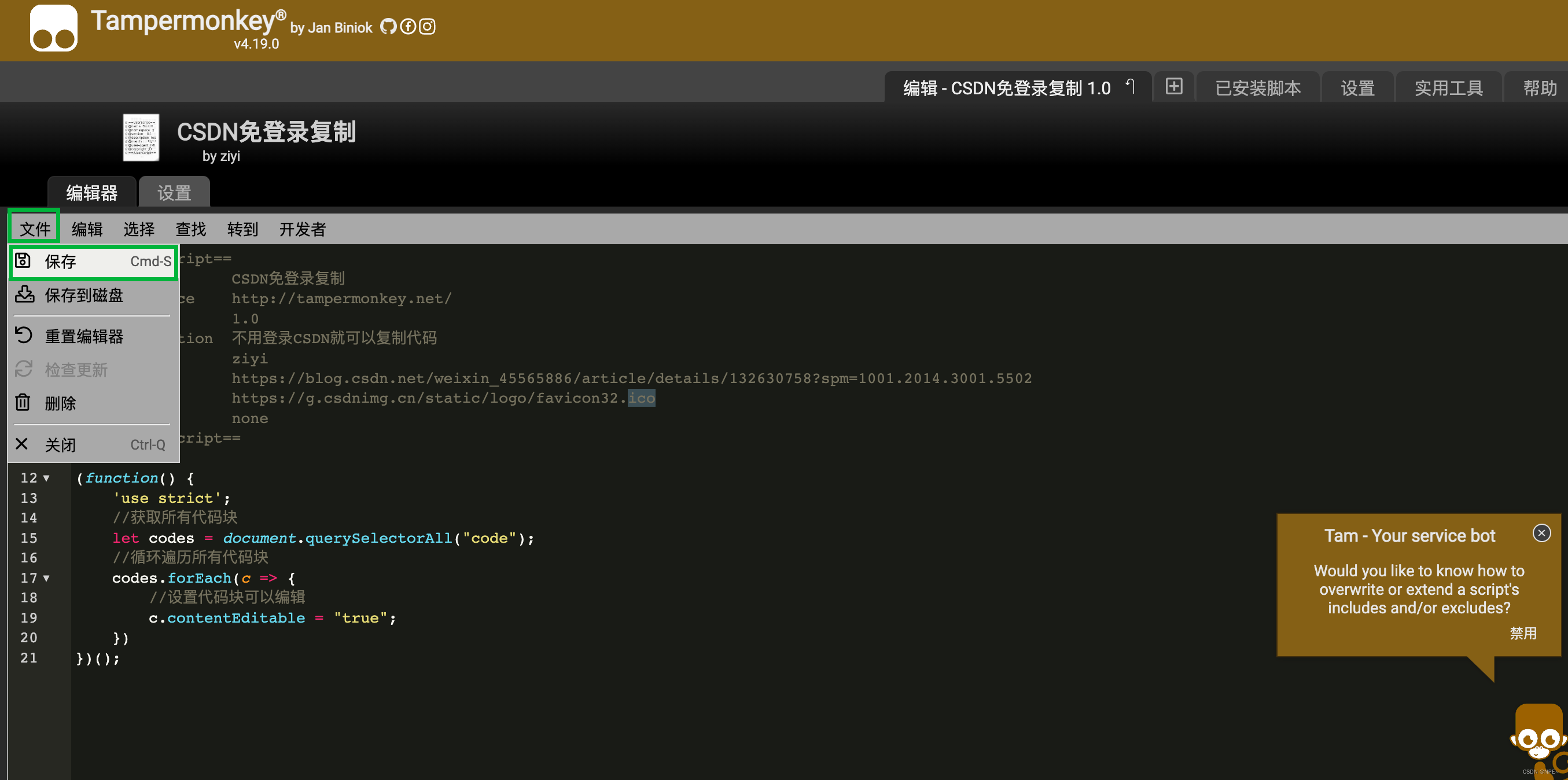Screen dimensions: 1568x780
Task: Click 禁用 in the Tam bot popup
Action: (1523, 633)
